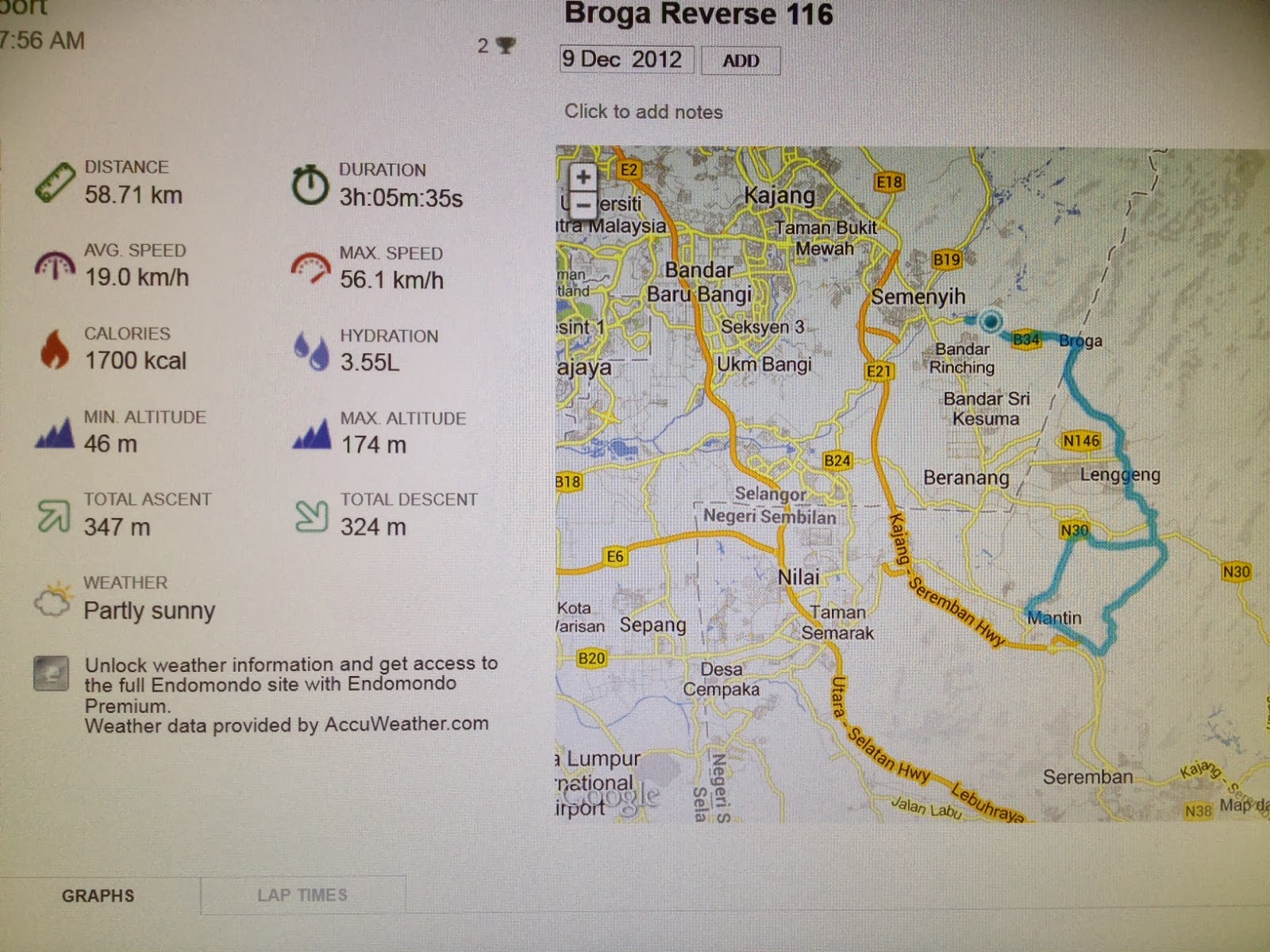The height and width of the screenshot is (952, 1270).
Task: Click the E6 highway shield on map
Action: 615,556
